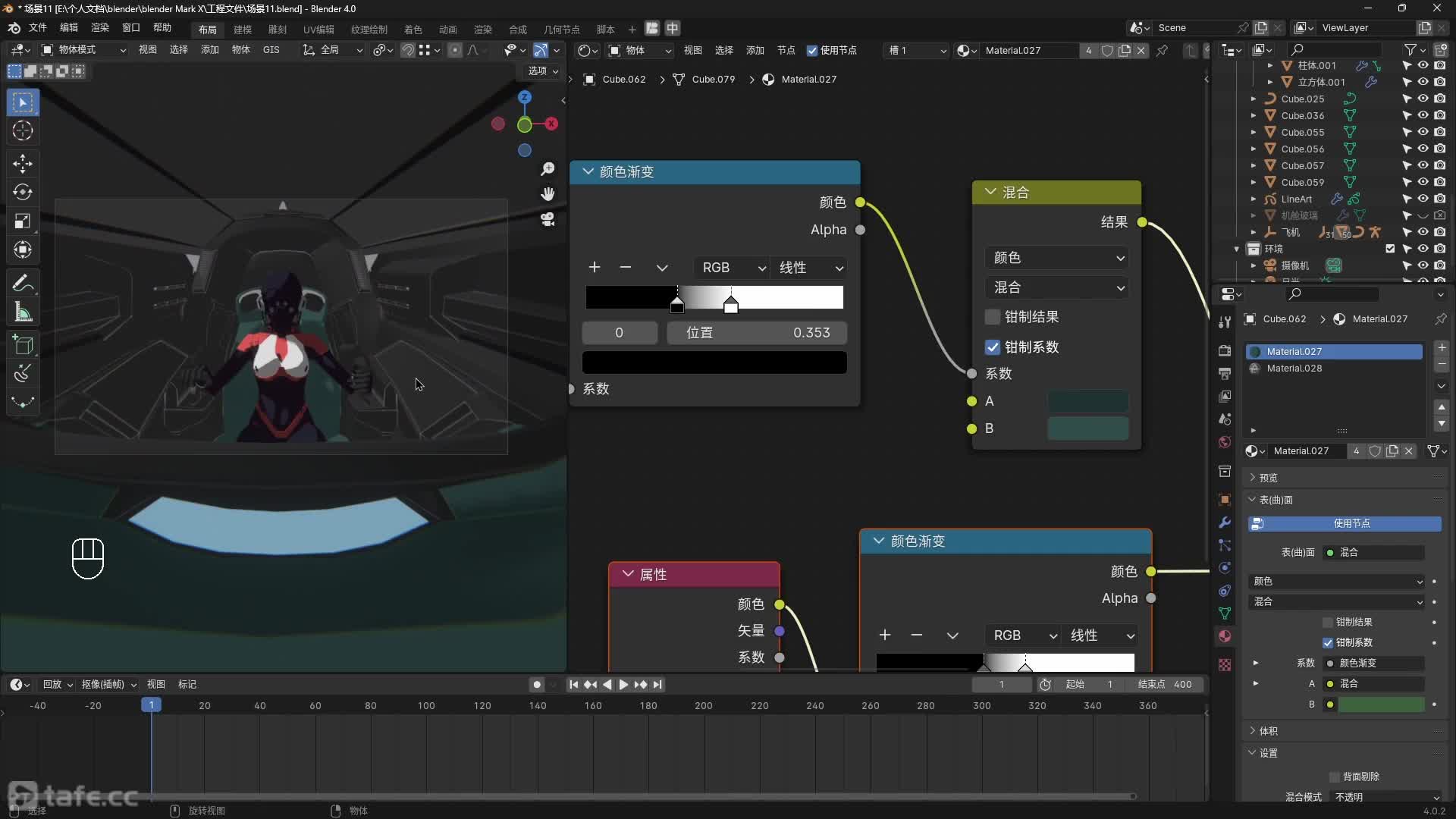Hide Cube.059 in viewport via eye icon
This screenshot has height=819, width=1456.
pos(1423,182)
